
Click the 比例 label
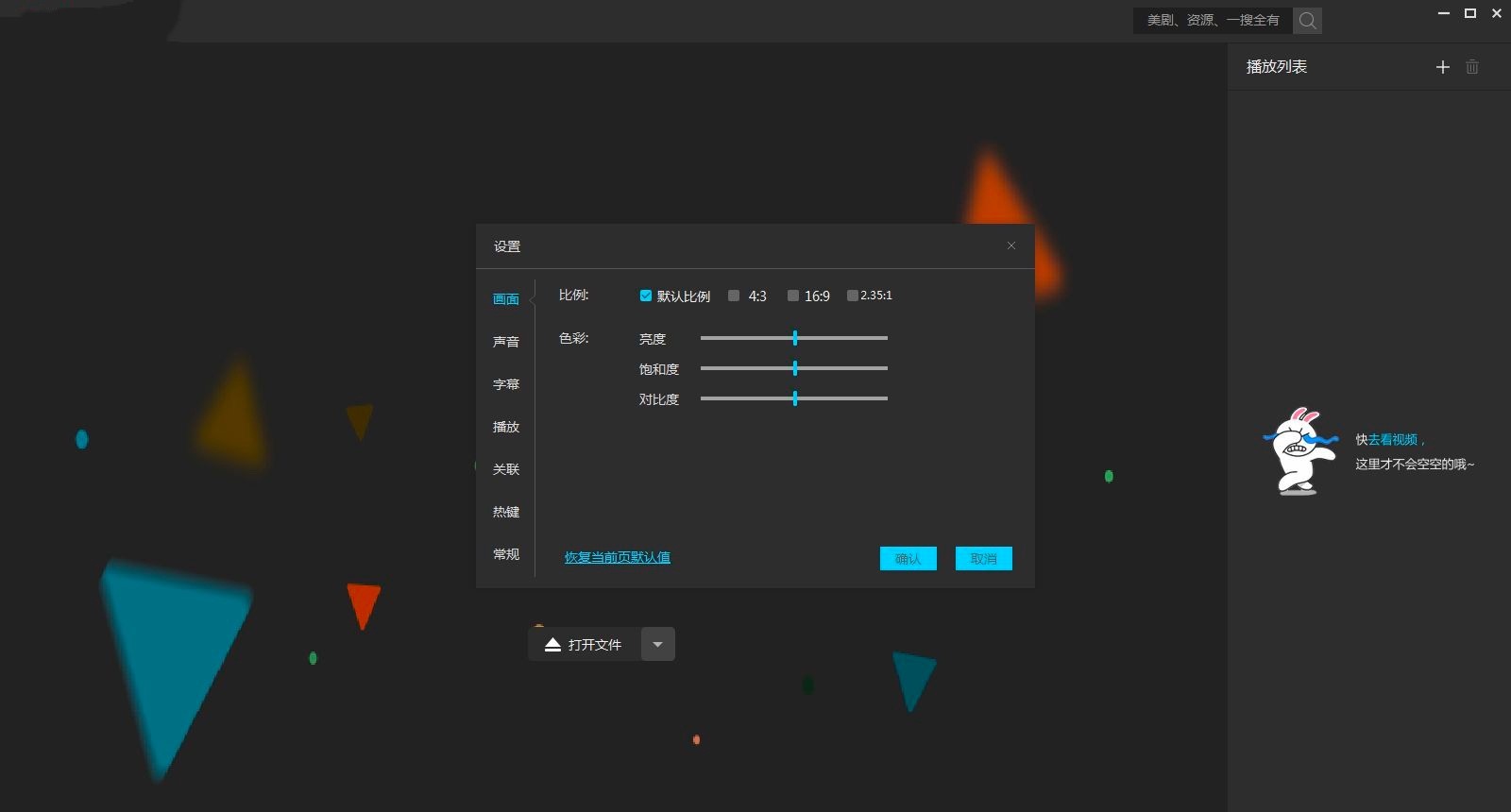(x=574, y=296)
